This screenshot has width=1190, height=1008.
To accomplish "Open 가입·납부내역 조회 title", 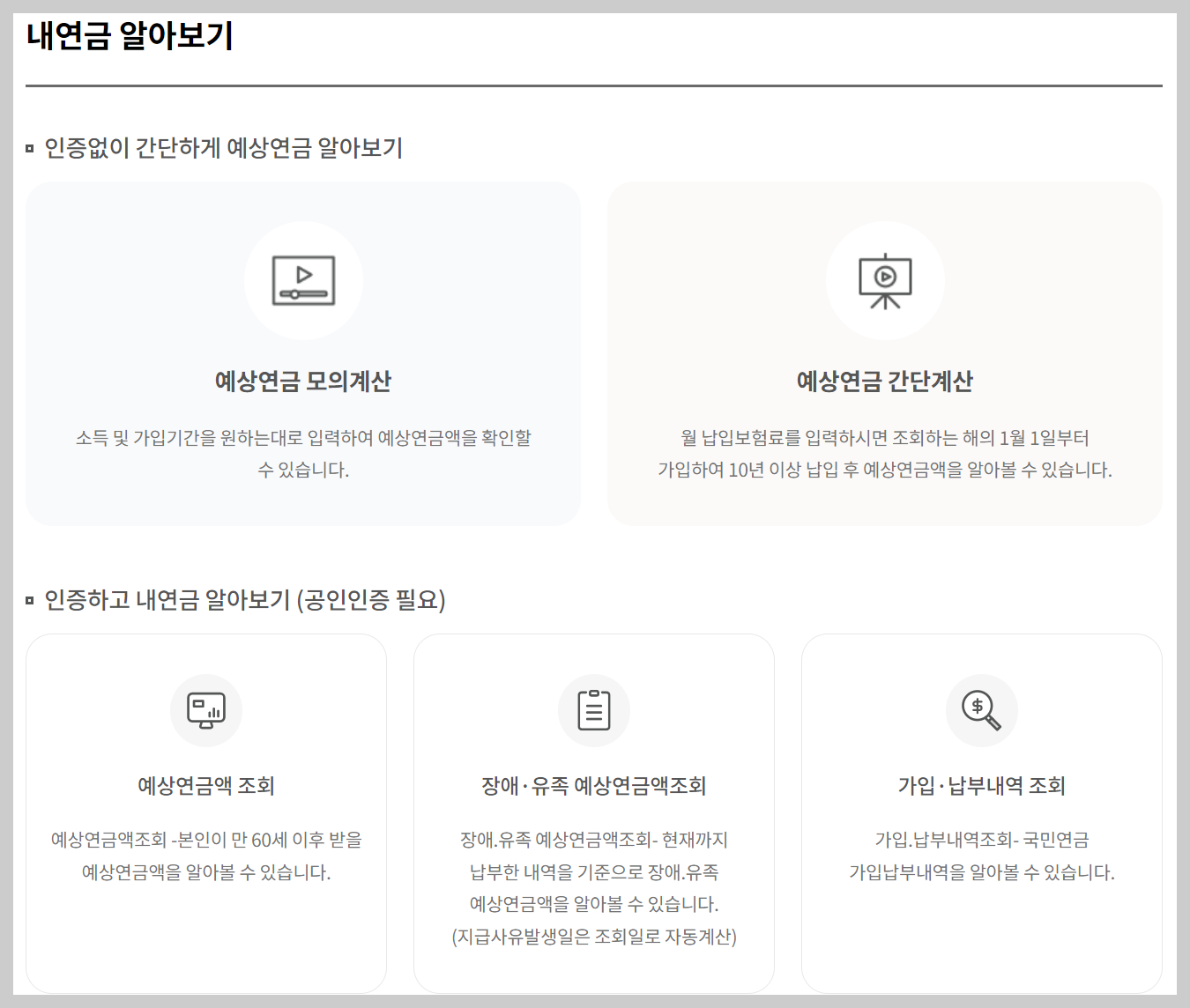I will [982, 785].
